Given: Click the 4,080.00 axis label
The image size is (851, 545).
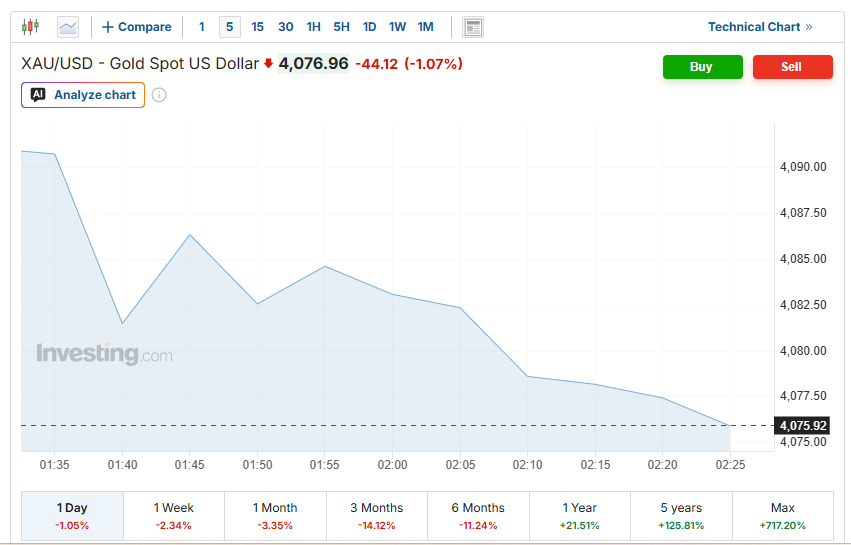Looking at the screenshot, I should [x=803, y=351].
